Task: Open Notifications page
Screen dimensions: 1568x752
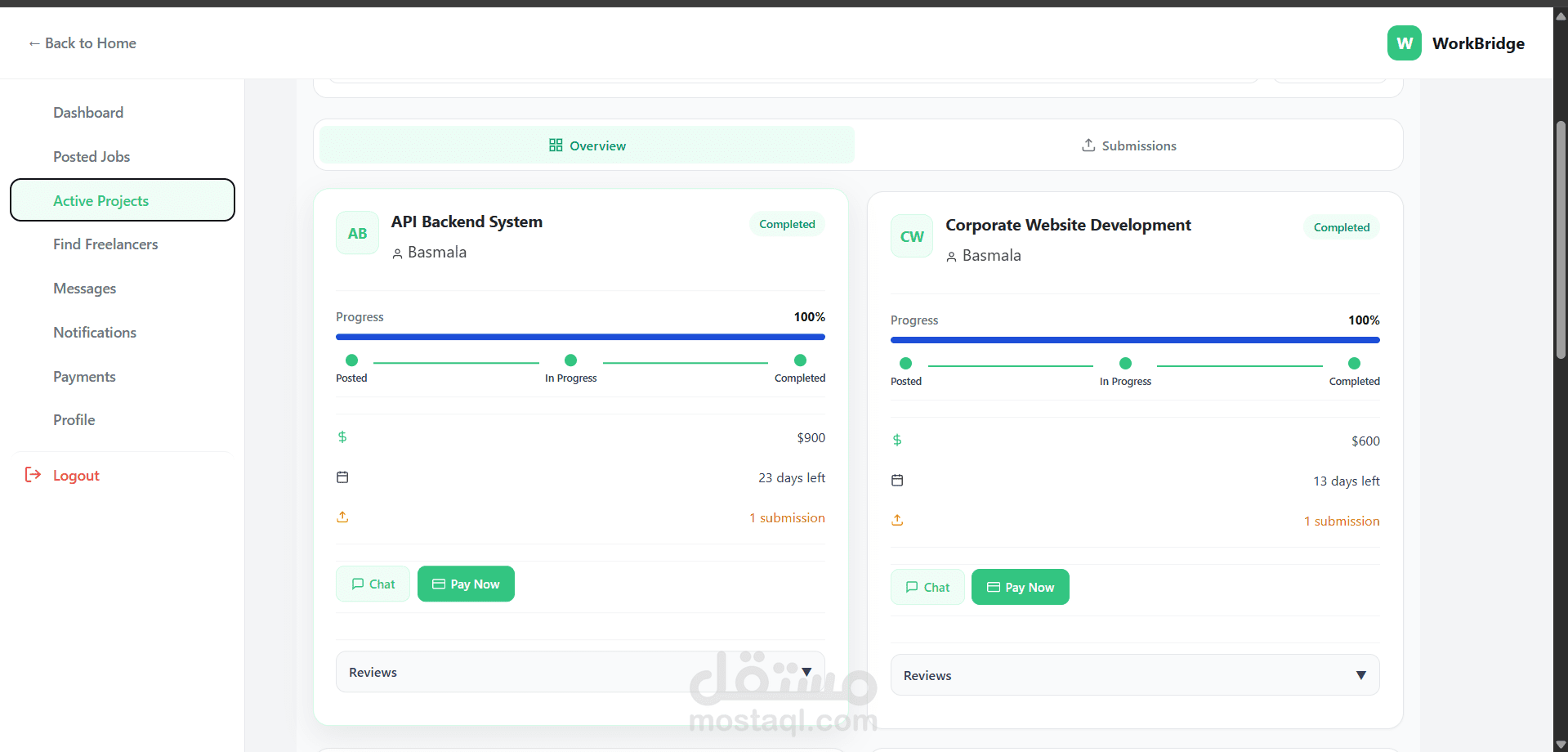Action: point(123,333)
